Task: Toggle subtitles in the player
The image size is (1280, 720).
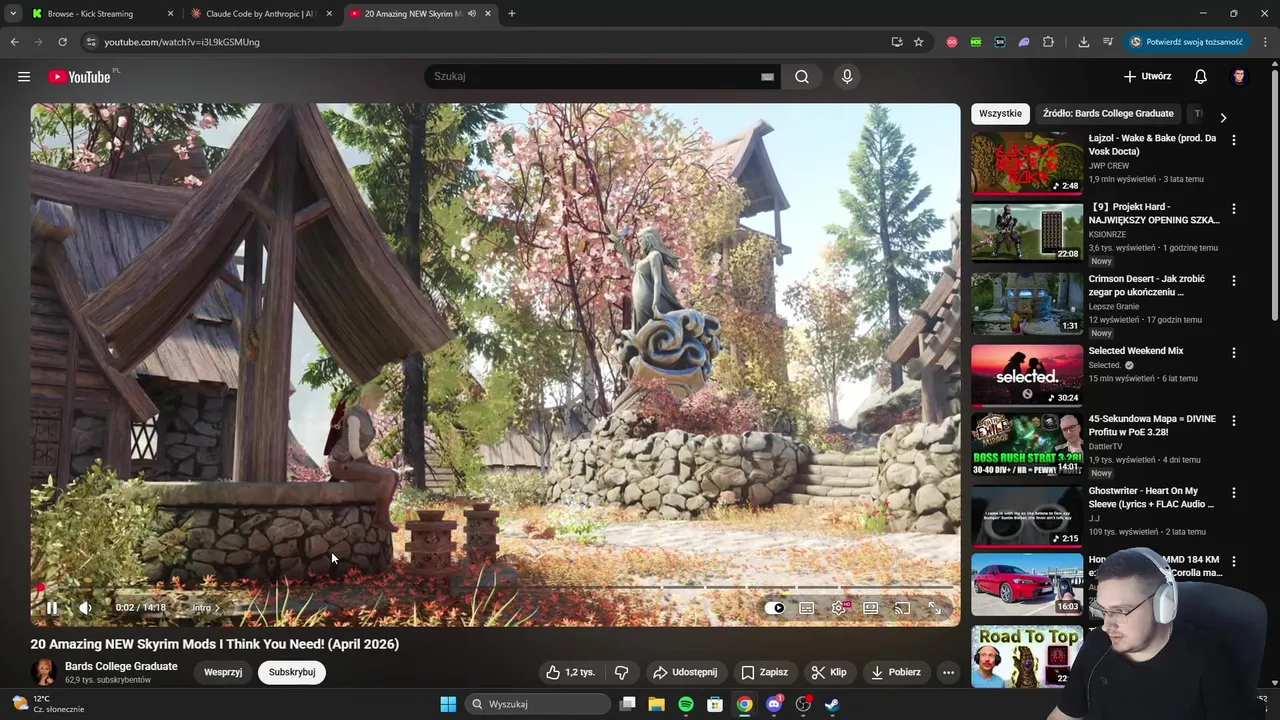Action: point(807,608)
